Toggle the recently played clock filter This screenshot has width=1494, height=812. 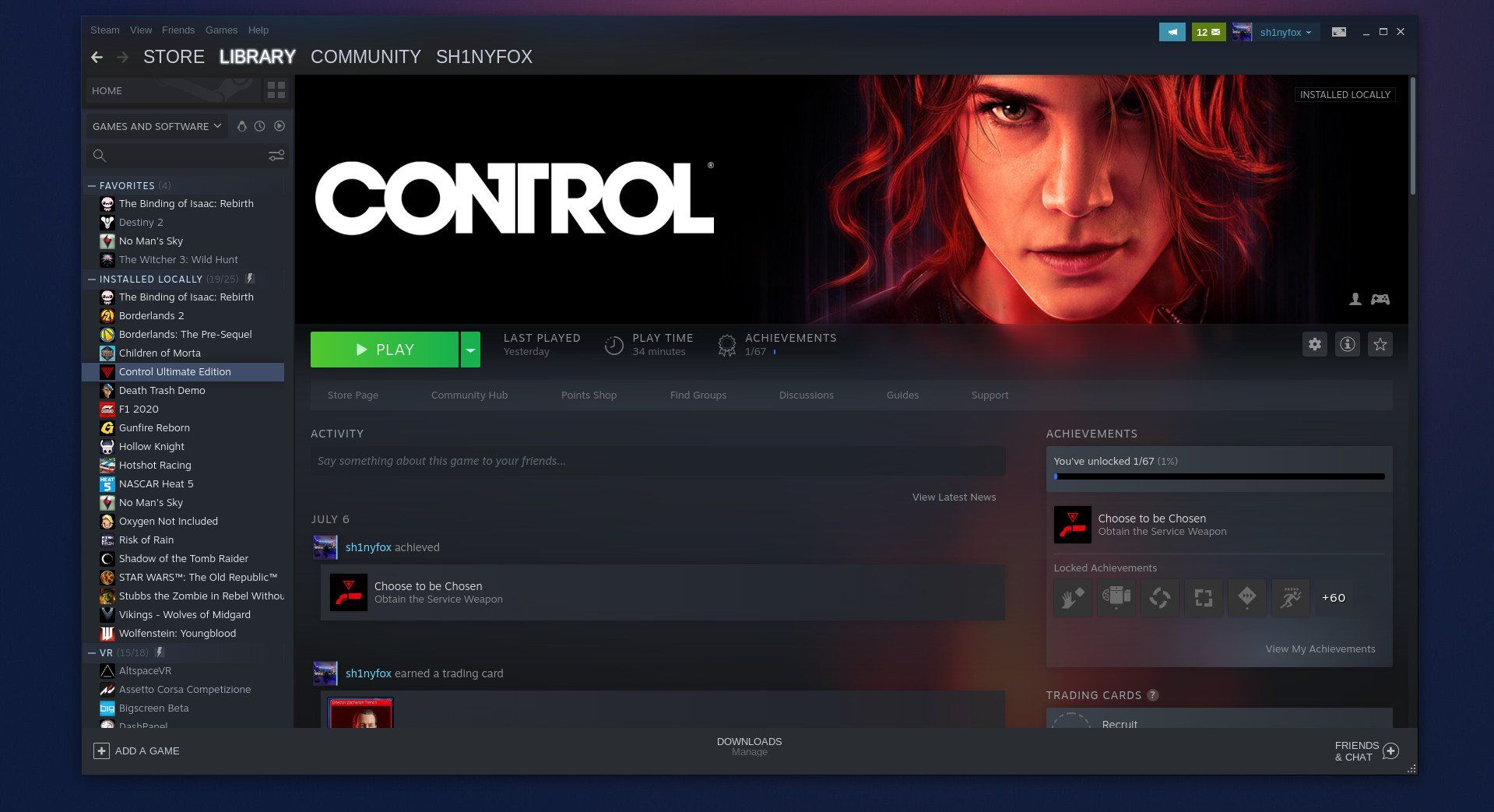pyautogui.click(x=259, y=126)
